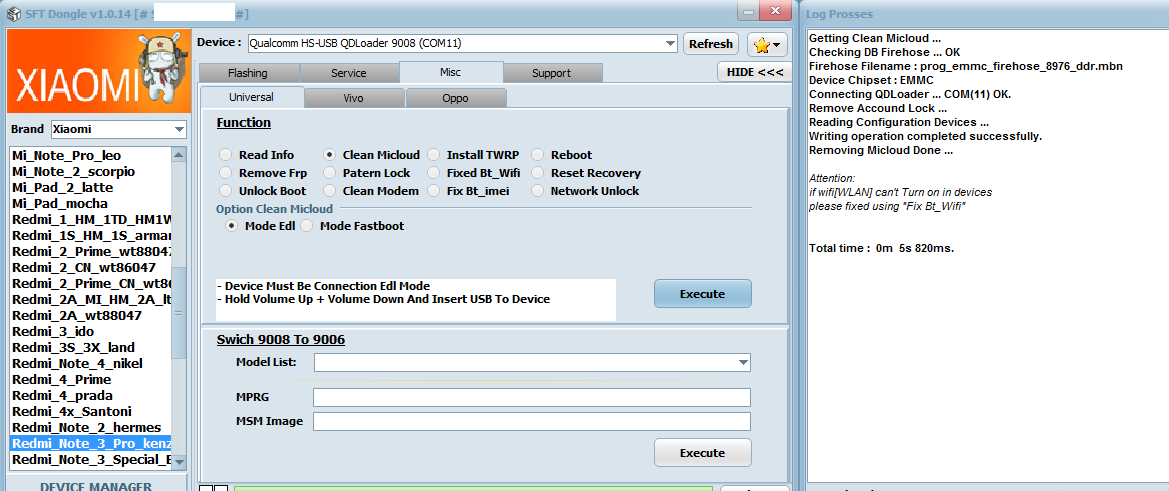This screenshot has height=491, width=1169.
Task: Click the Refresh button
Action: (710, 44)
